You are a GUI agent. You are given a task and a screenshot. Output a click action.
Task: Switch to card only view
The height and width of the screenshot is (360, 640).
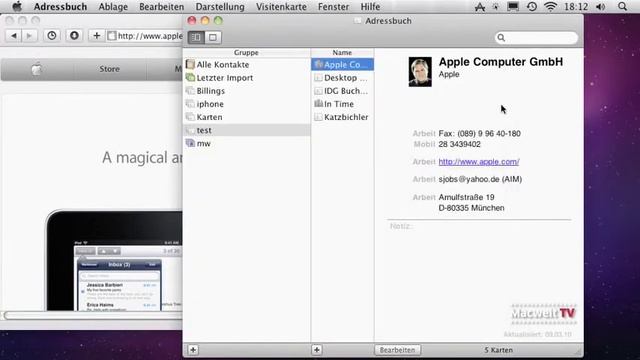213,38
